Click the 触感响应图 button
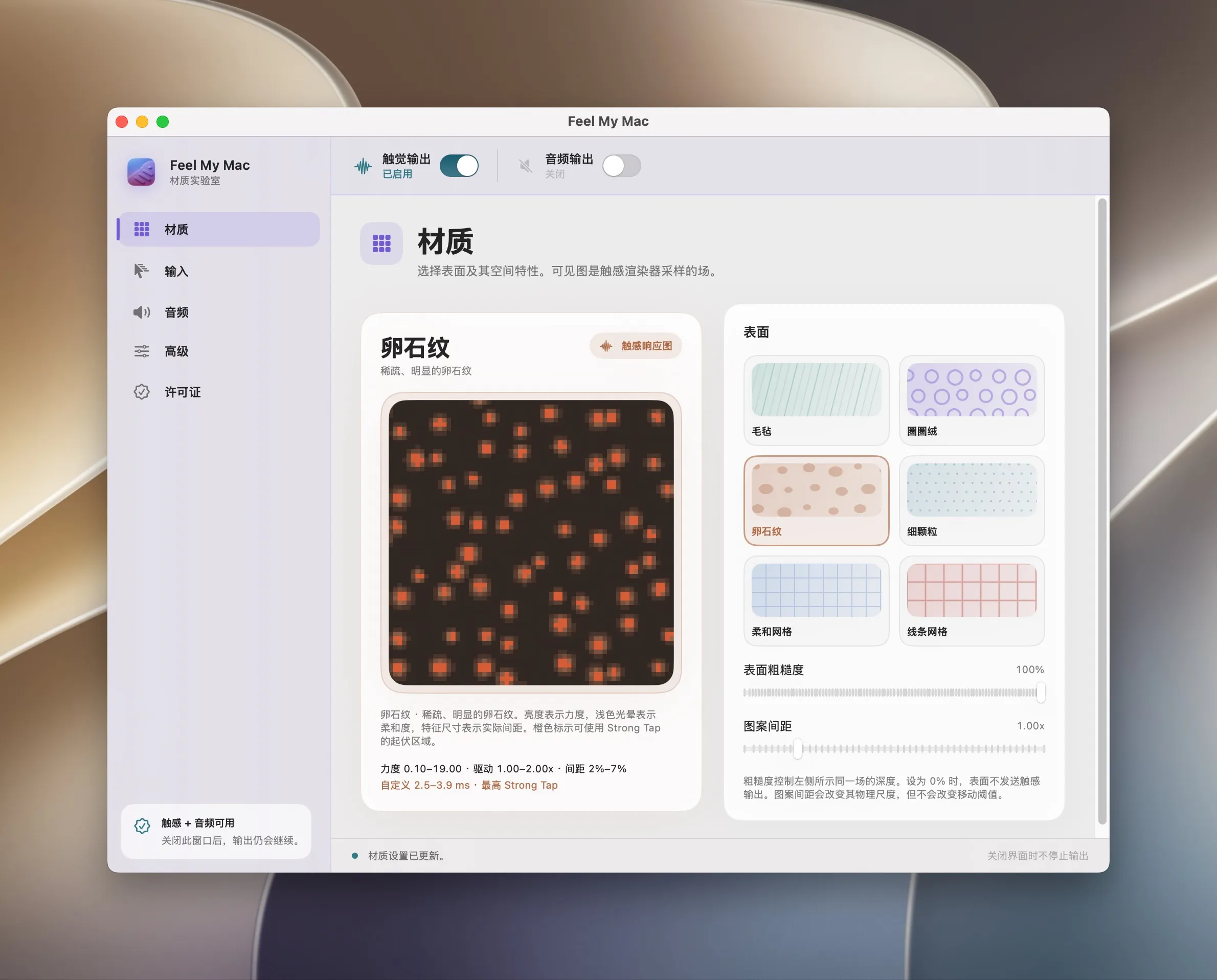The width and height of the screenshot is (1217, 980). (x=636, y=345)
